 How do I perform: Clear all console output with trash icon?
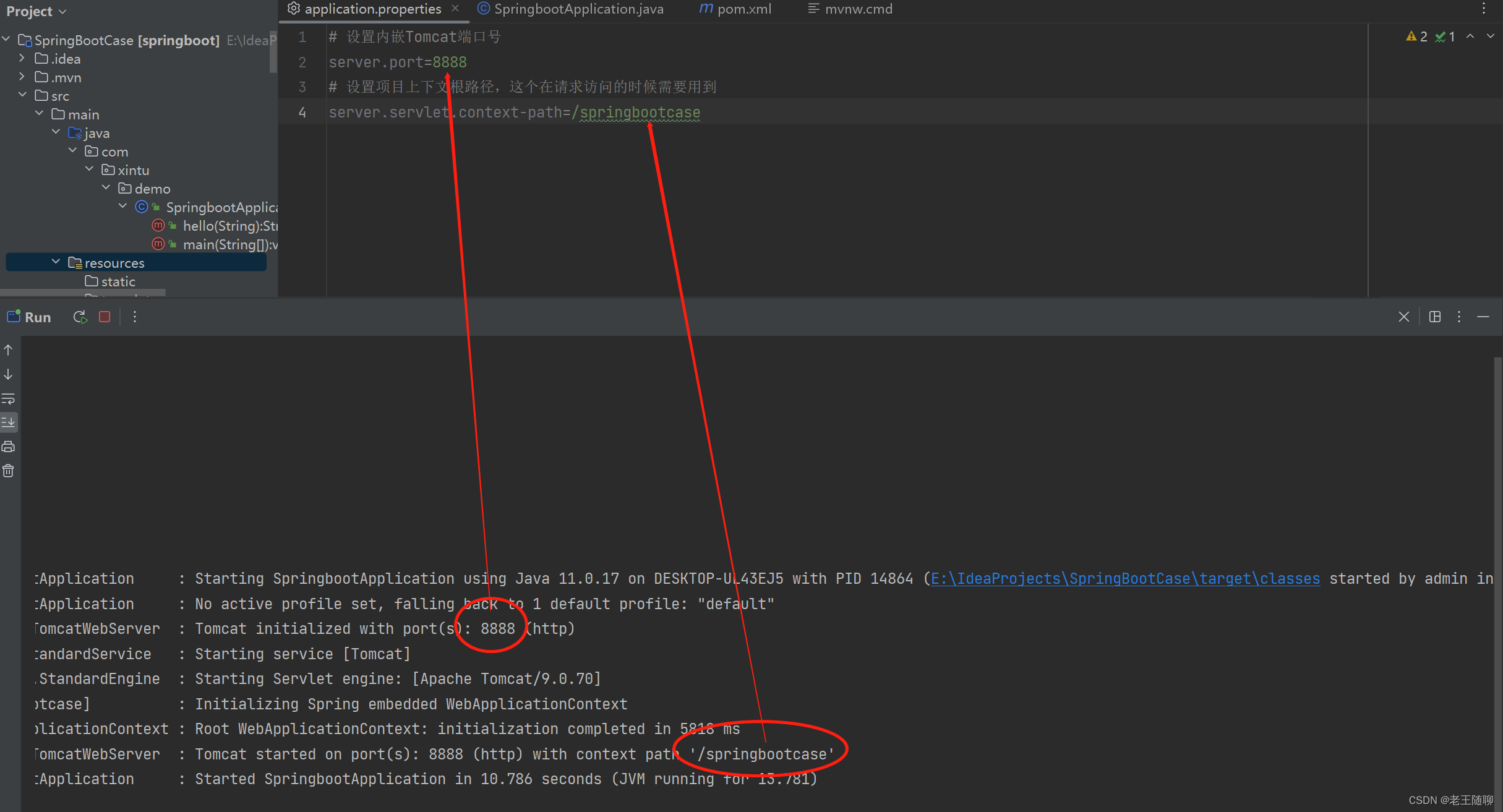point(9,471)
